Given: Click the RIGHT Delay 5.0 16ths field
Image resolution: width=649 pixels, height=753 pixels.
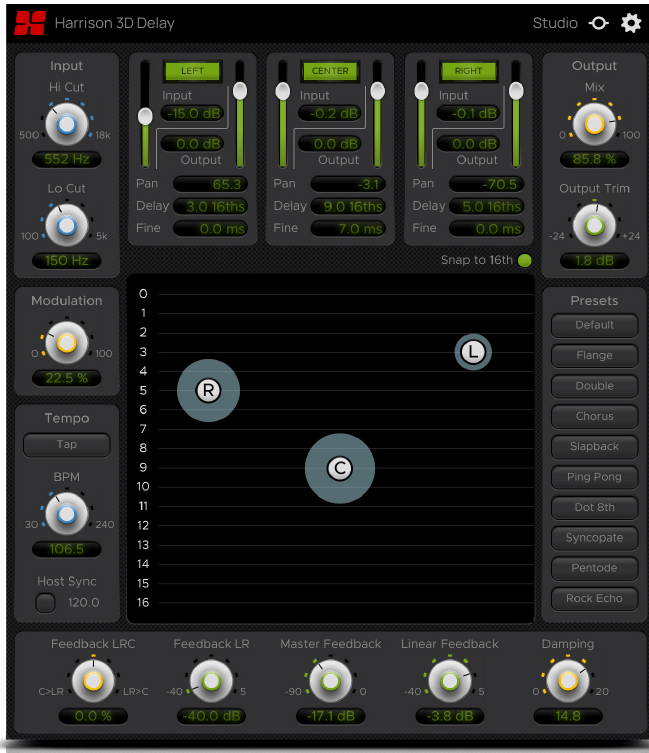Looking at the screenshot, I should pos(486,206).
